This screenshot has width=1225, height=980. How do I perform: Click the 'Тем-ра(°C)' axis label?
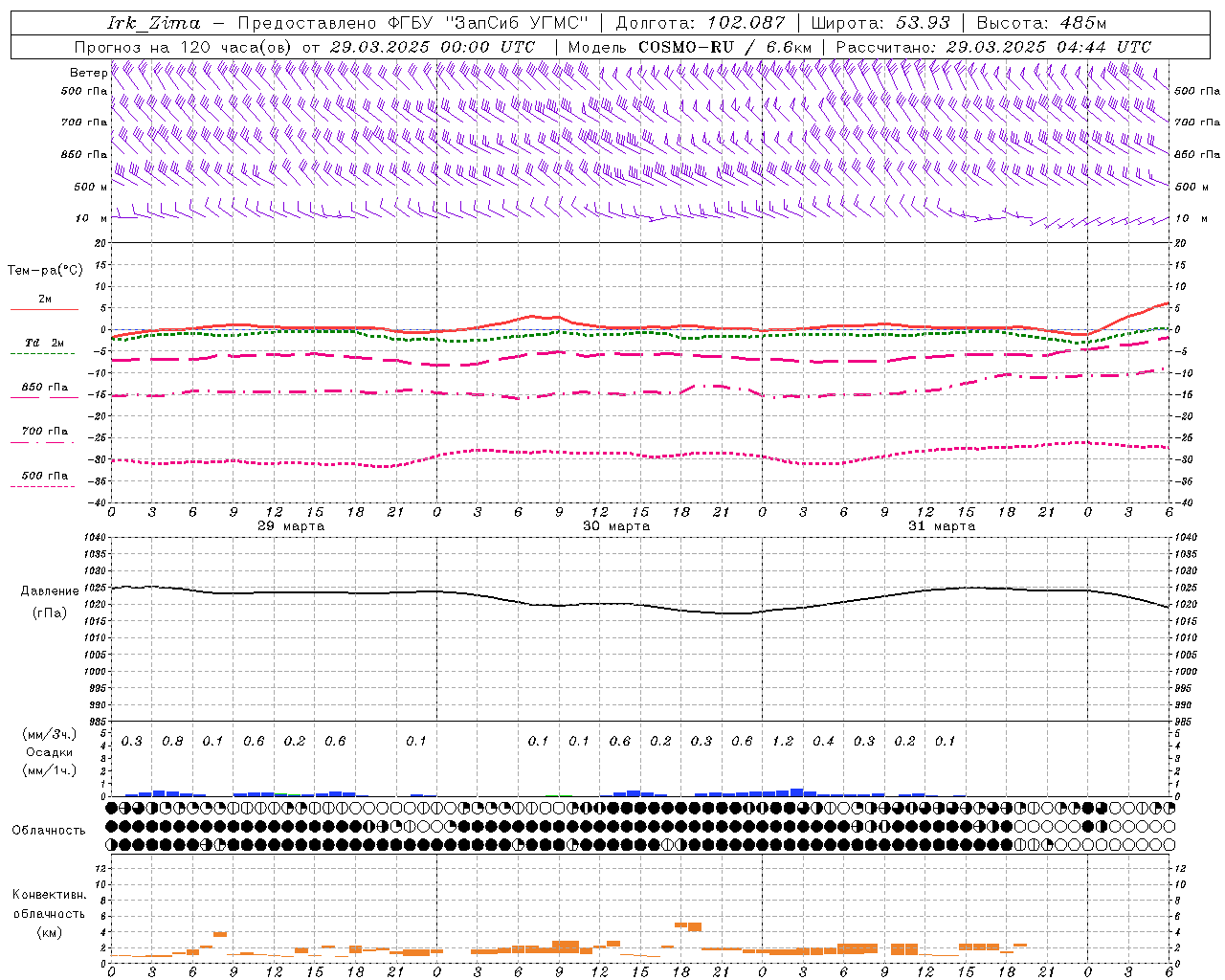[x=45, y=271]
